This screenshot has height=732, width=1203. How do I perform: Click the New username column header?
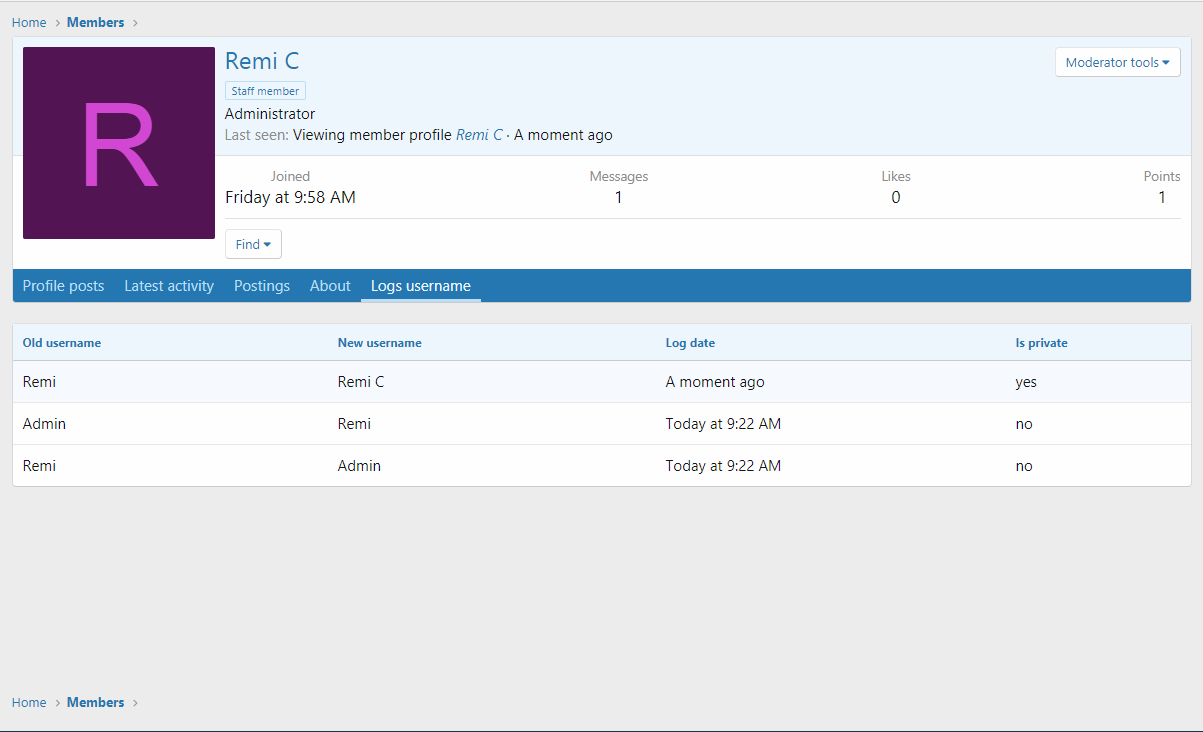(x=379, y=343)
